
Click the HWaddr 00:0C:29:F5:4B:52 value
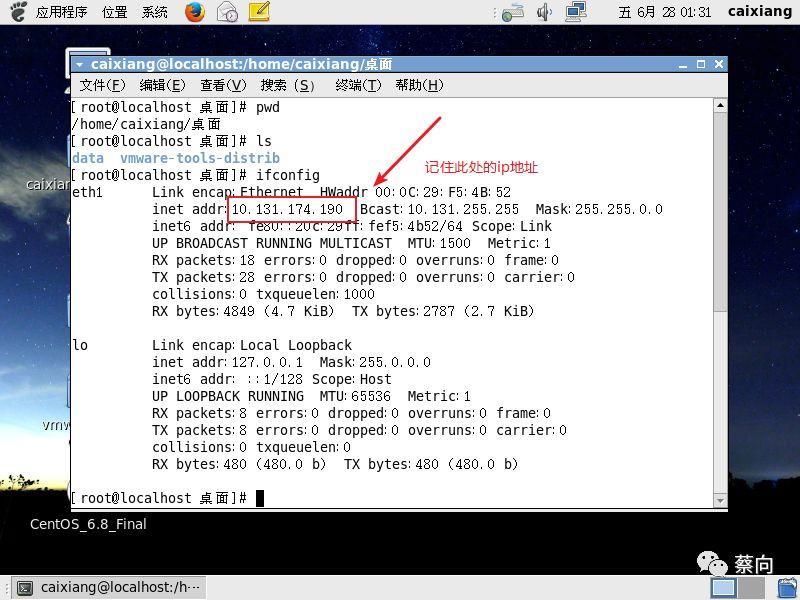[x=415, y=192]
